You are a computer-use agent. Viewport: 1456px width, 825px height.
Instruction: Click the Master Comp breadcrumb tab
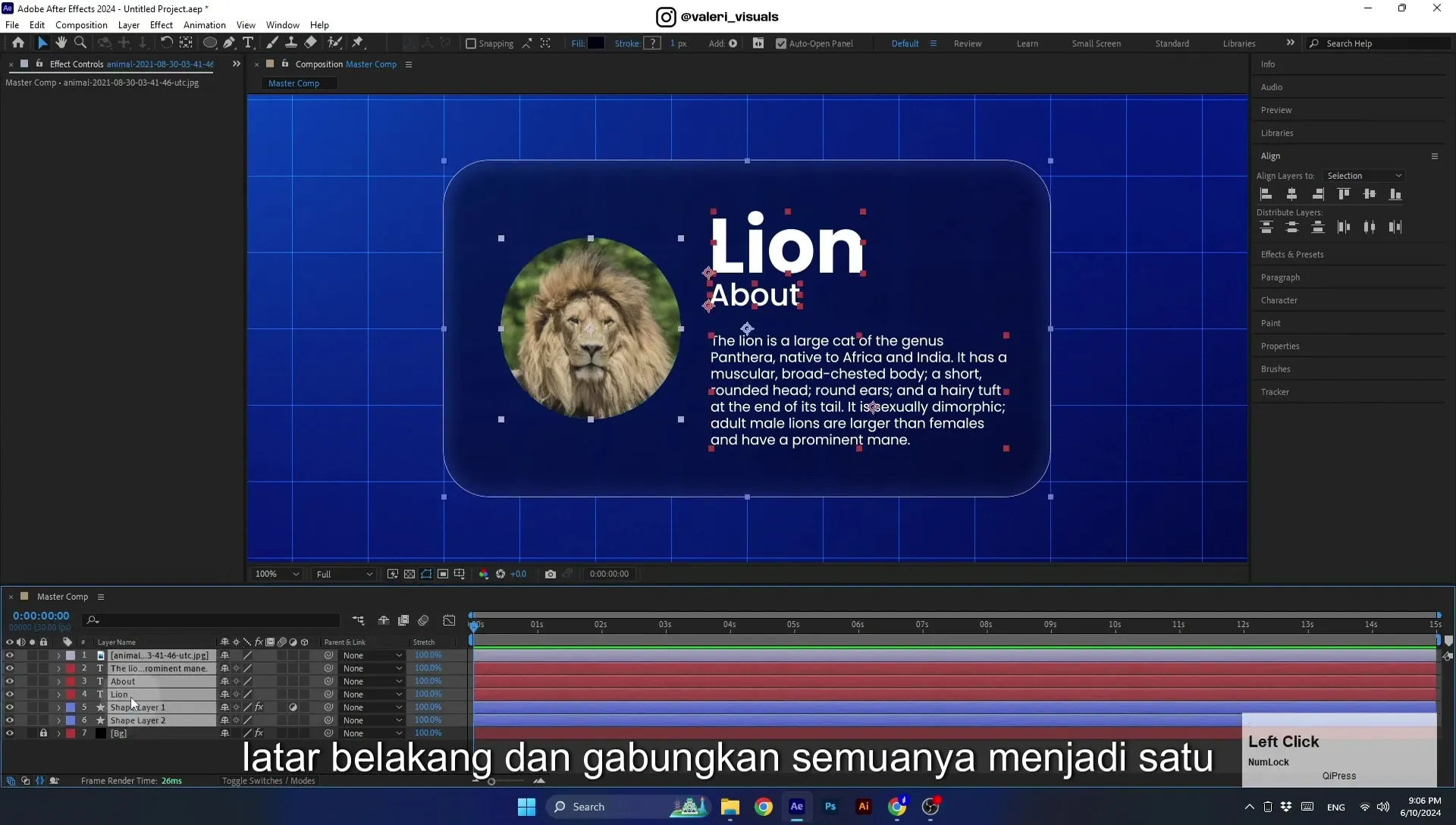click(x=293, y=83)
